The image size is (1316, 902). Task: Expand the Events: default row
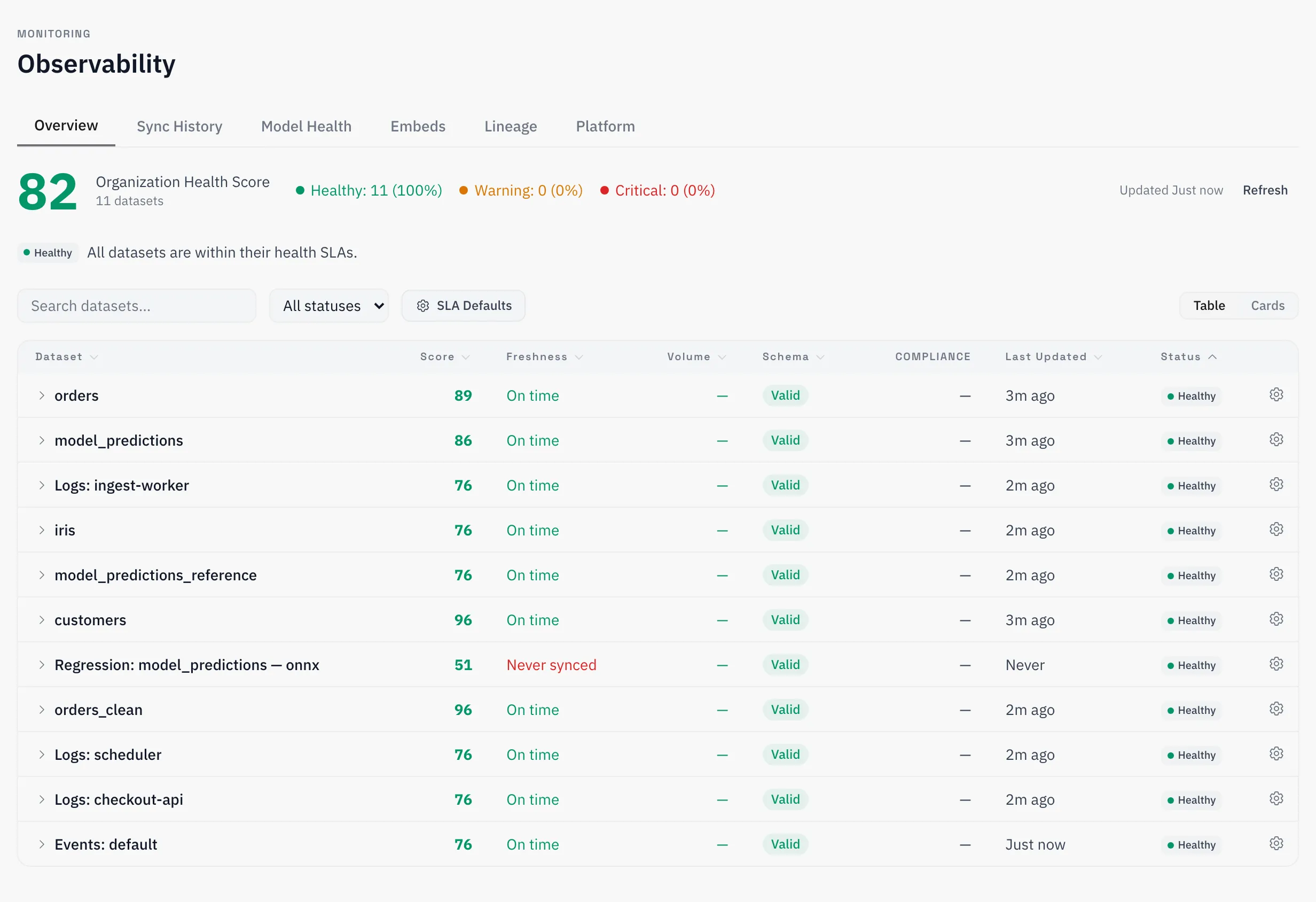pyautogui.click(x=41, y=844)
